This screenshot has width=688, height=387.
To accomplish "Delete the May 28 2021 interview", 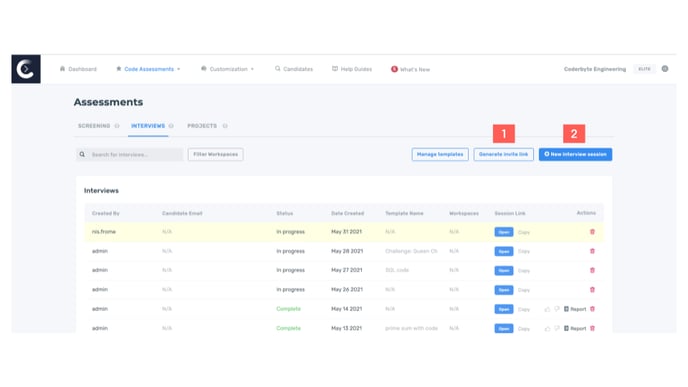I will 592,251.
